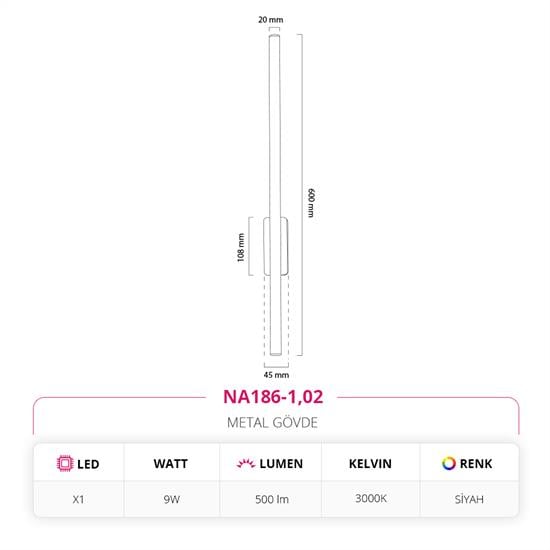Click the LUMEN header label

(x=281, y=464)
